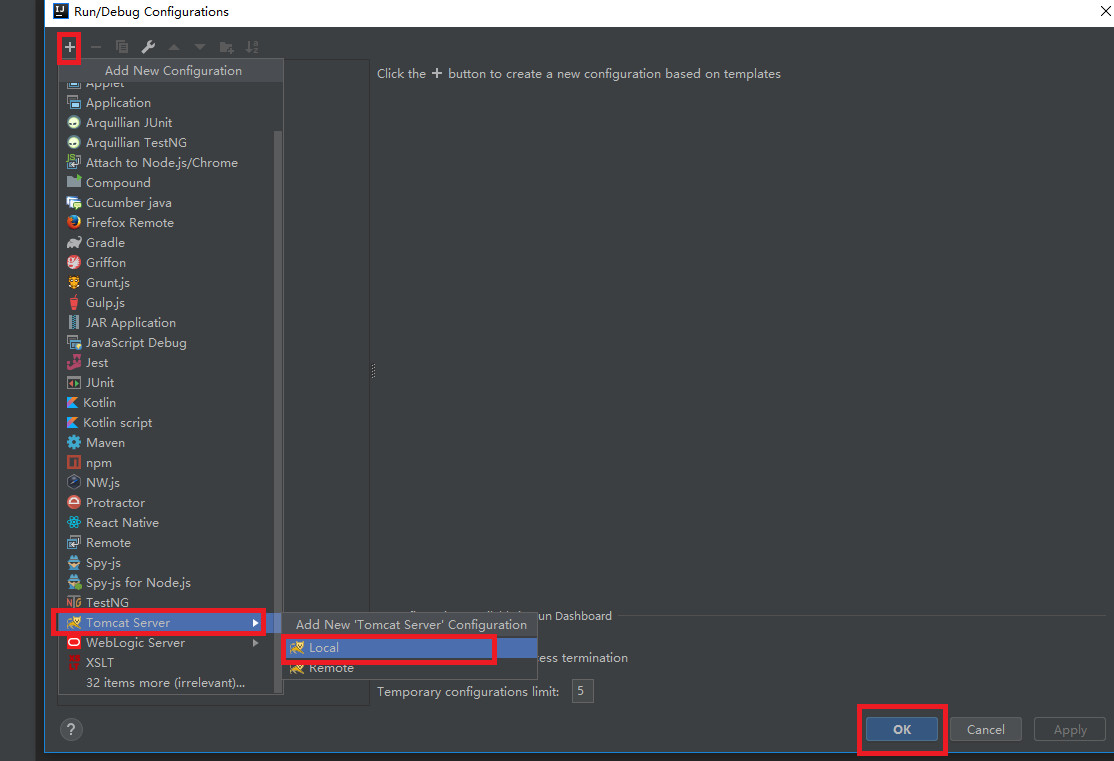This screenshot has height=761, width=1114.
Task: Click the Kotlin logo icon
Action: 72,402
